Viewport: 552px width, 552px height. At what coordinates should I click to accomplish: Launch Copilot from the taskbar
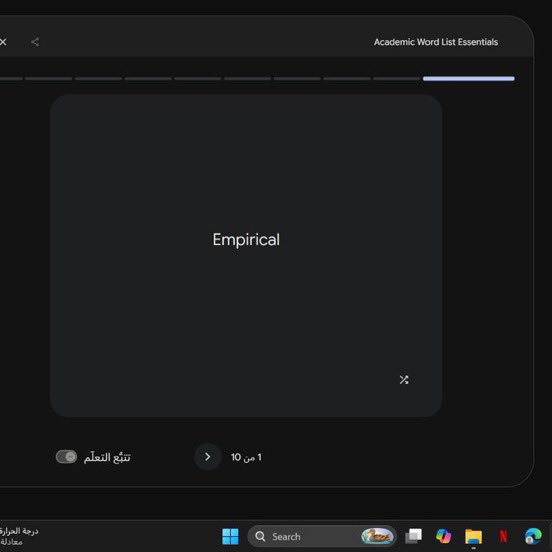[x=443, y=536]
